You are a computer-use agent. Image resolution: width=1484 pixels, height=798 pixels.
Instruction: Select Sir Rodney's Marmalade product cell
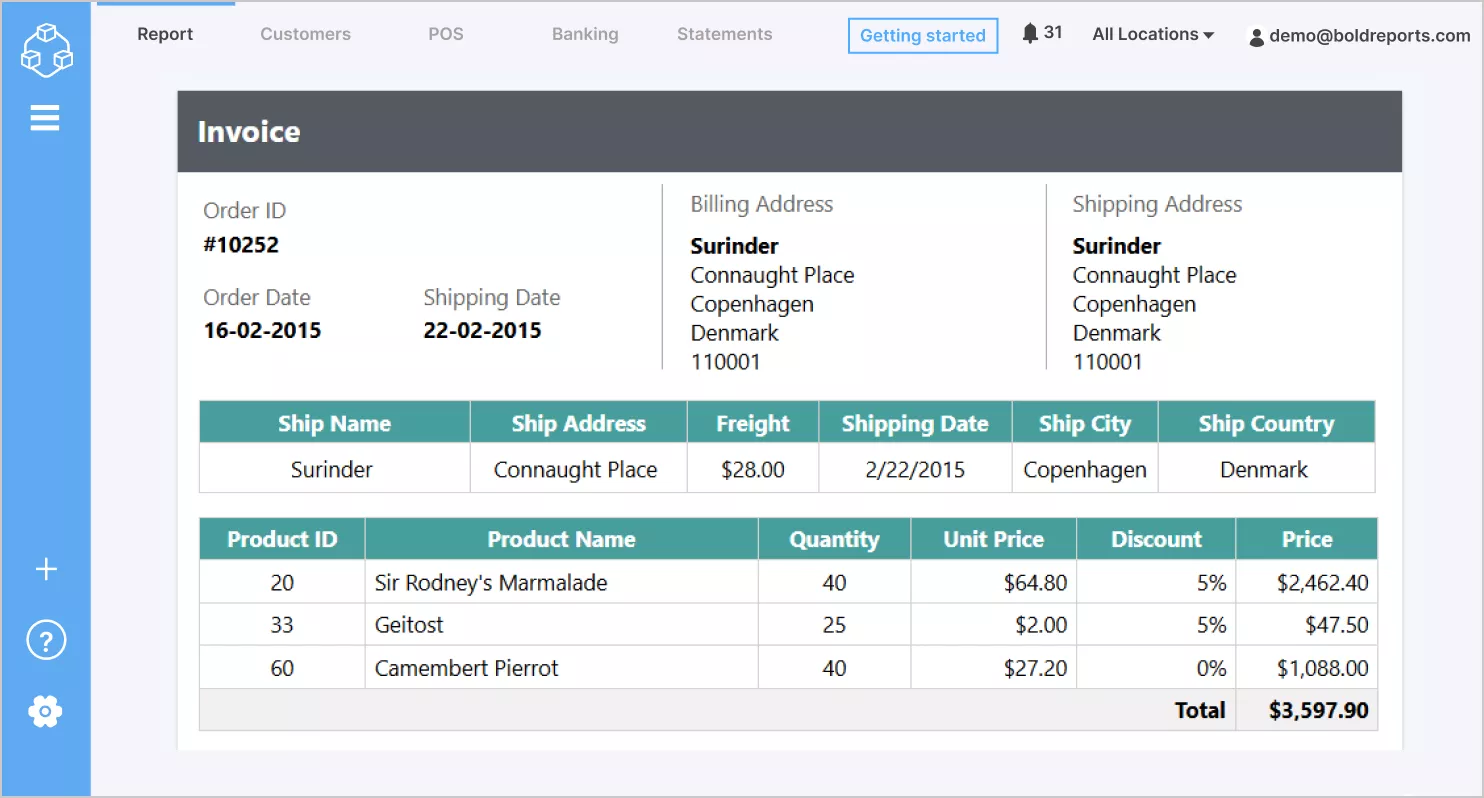coord(562,582)
